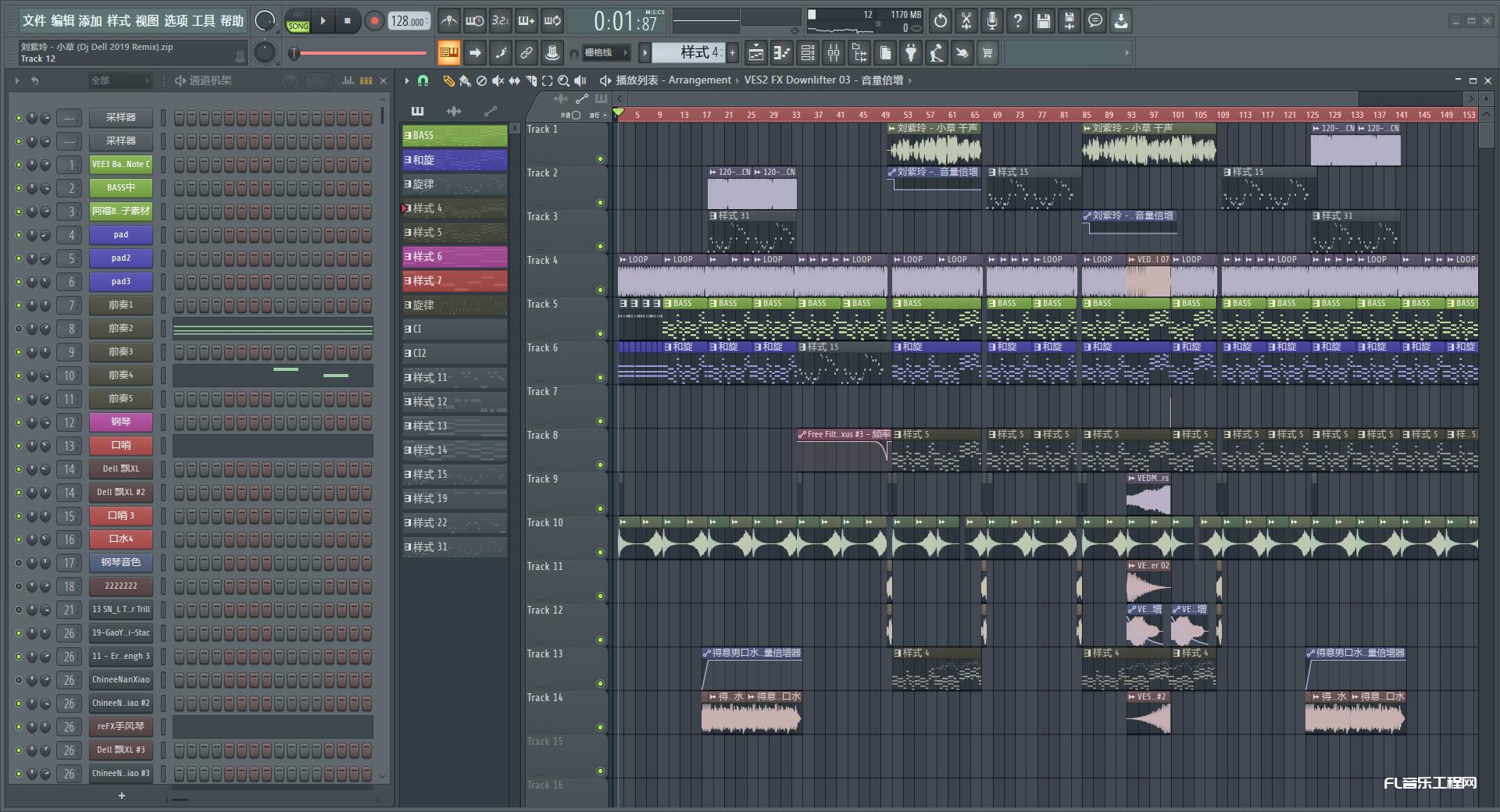The width and height of the screenshot is (1500, 812).
Task: Toggle the metronome icon
Action: click(448, 21)
